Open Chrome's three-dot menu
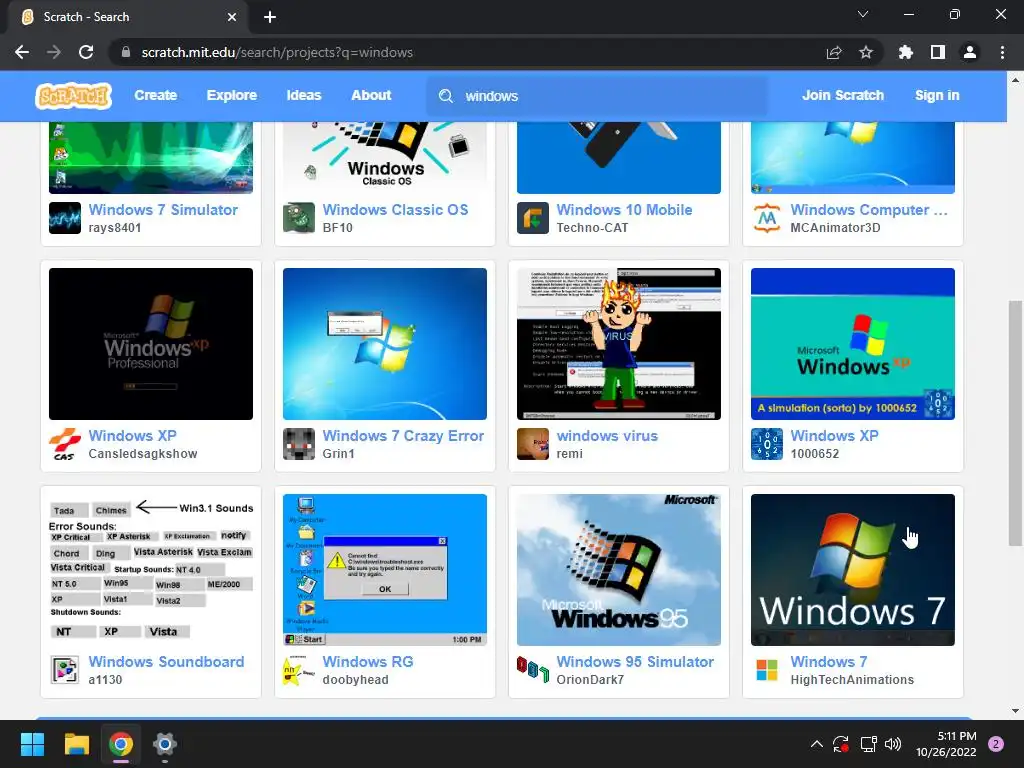1024x768 pixels. (x=1002, y=52)
